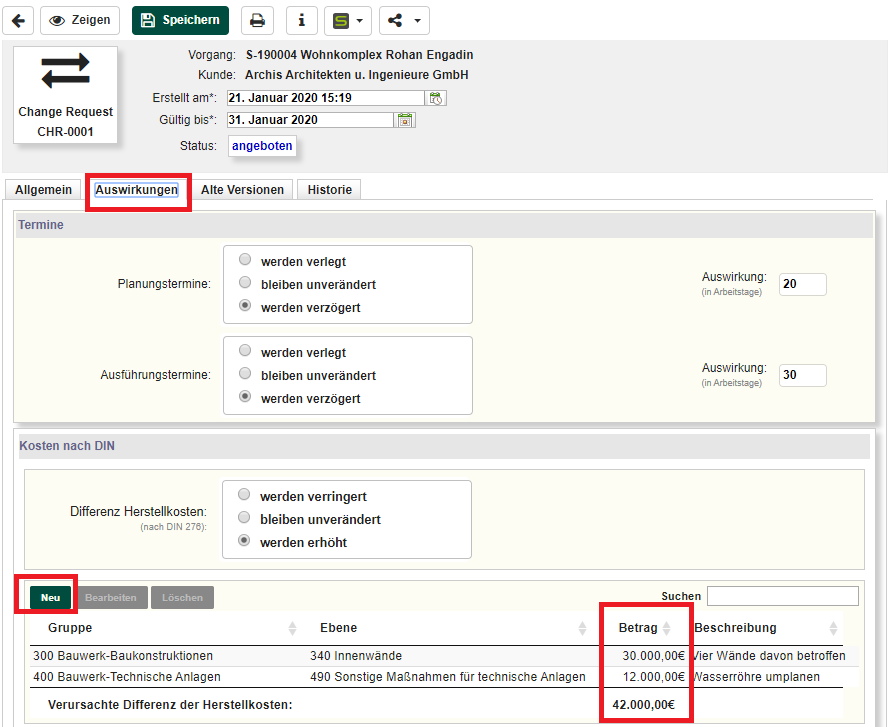Select Planungstermine 'werden verlegt' option
Viewport: 889px width, 727px height.
coord(245,260)
